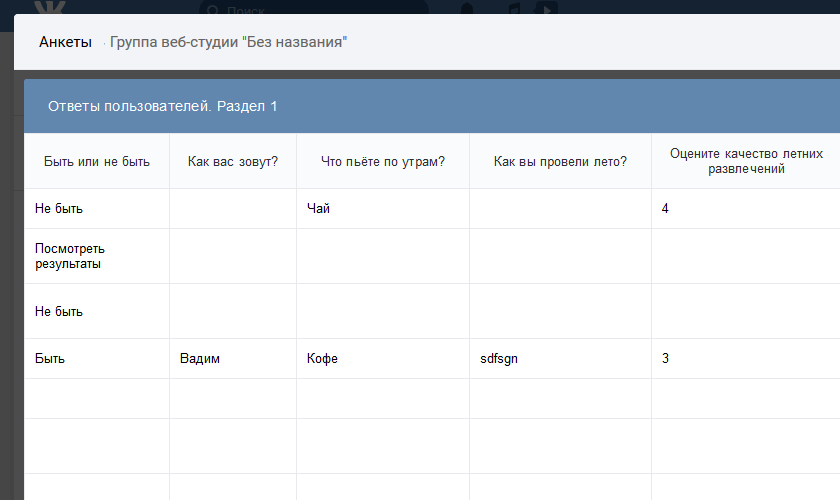The height and width of the screenshot is (500, 840).
Task: Select the Вадим name cell
Action: 232,359
